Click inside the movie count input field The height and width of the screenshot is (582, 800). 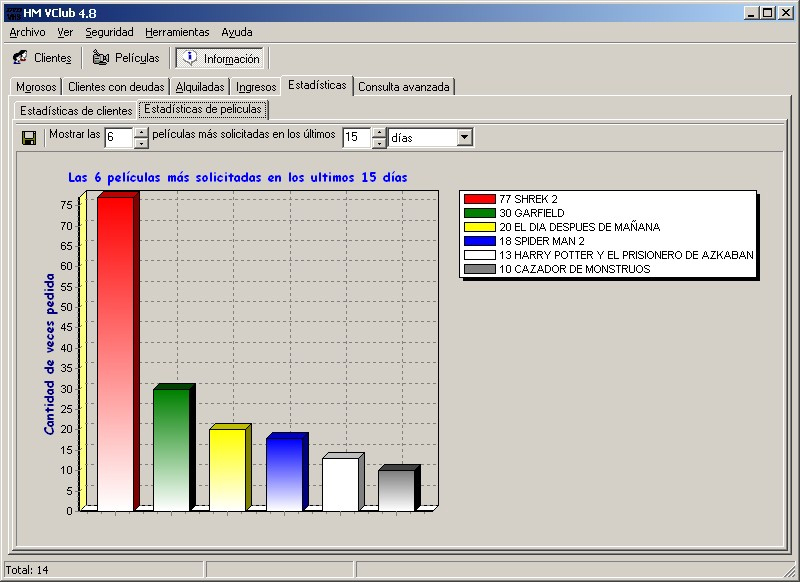tap(118, 137)
